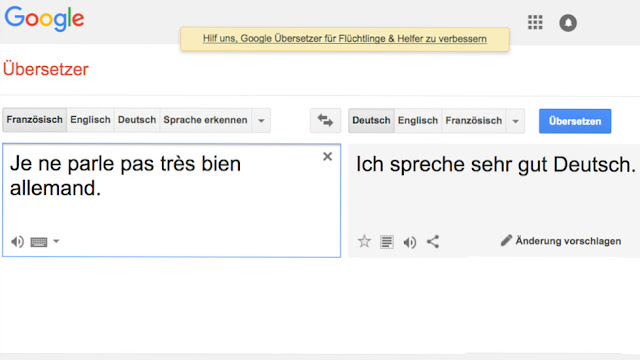Listen to the French source text
640x360 pixels.
pos(17,242)
